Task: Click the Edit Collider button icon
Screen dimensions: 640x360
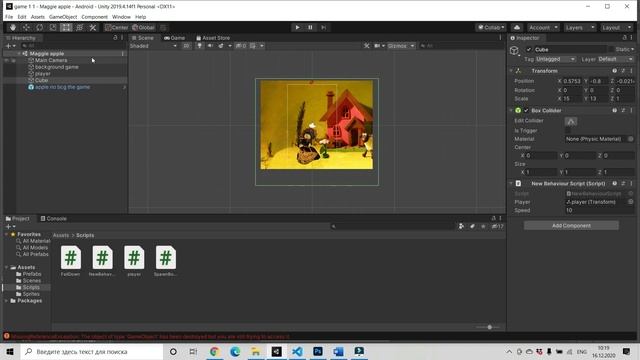Action: (x=571, y=121)
